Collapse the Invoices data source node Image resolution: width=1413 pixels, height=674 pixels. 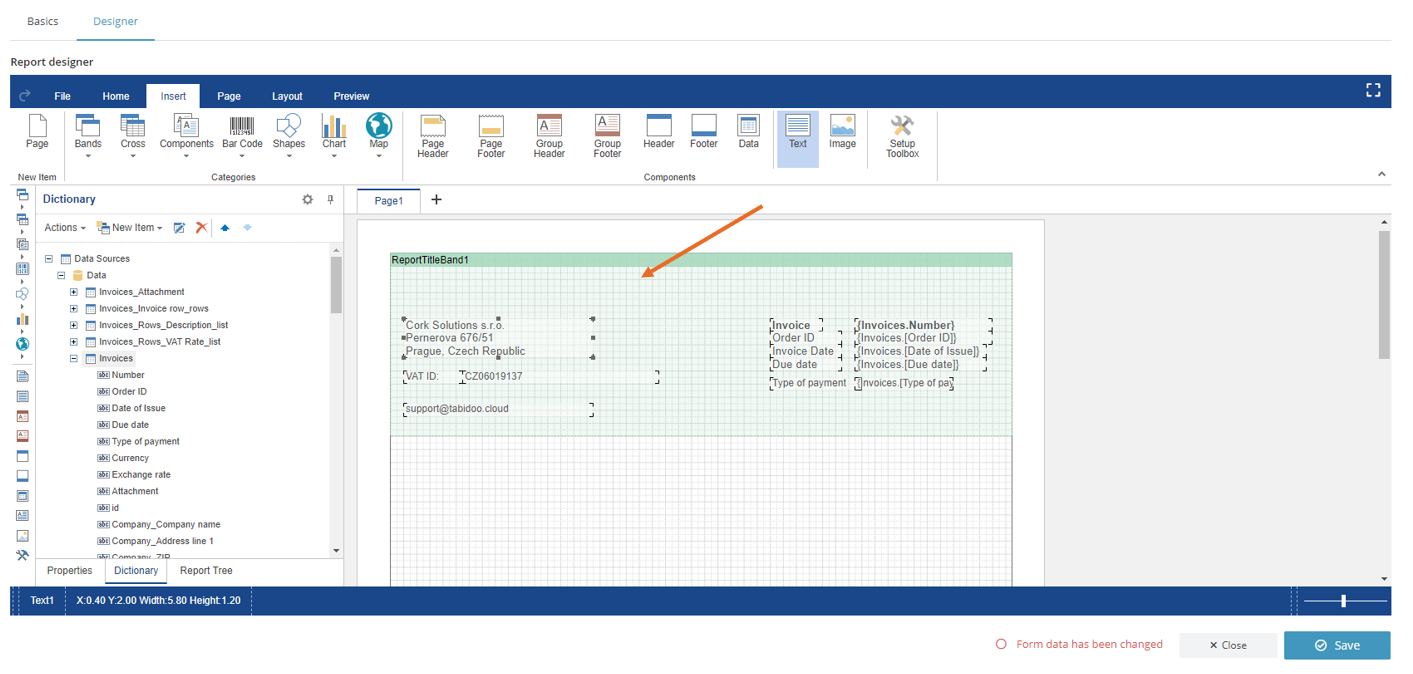(74, 358)
